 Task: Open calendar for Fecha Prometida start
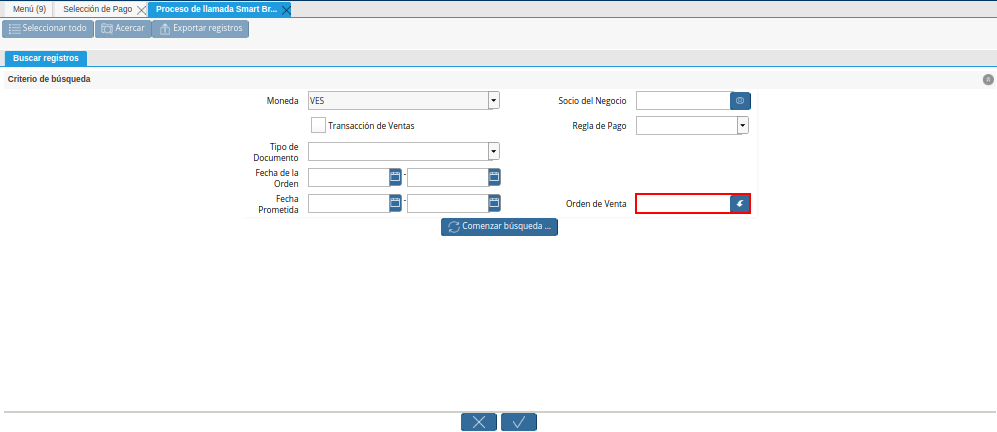[395, 203]
